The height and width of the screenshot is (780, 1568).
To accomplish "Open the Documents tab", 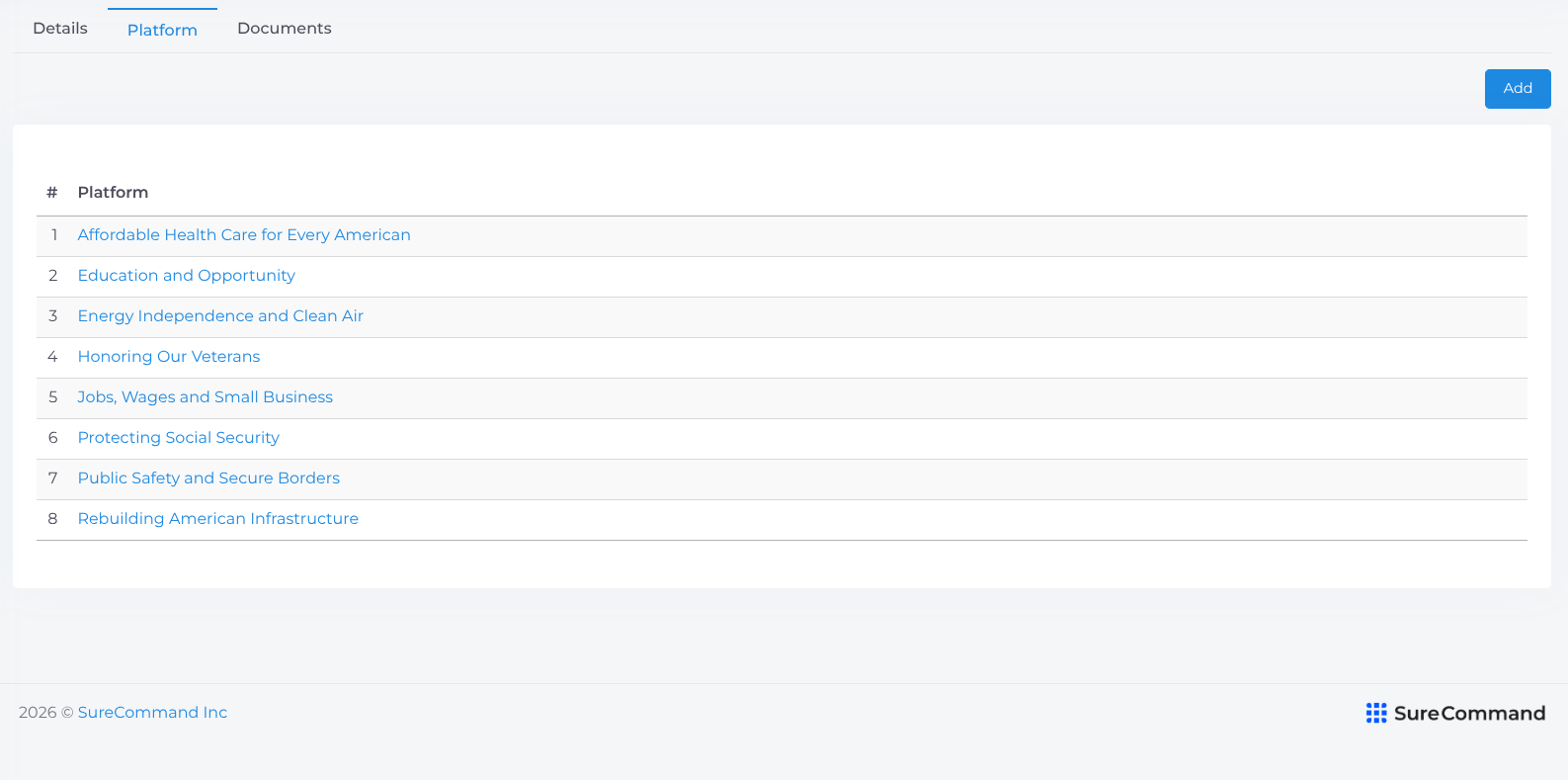I will point(285,29).
